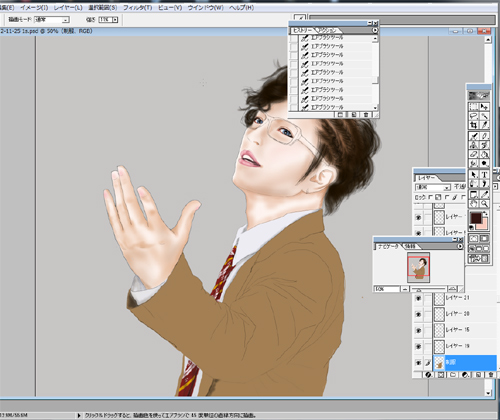This screenshot has height=420, width=500.
Task: Hide layer レイヤー 19 via eye icon
Action: 418,346
